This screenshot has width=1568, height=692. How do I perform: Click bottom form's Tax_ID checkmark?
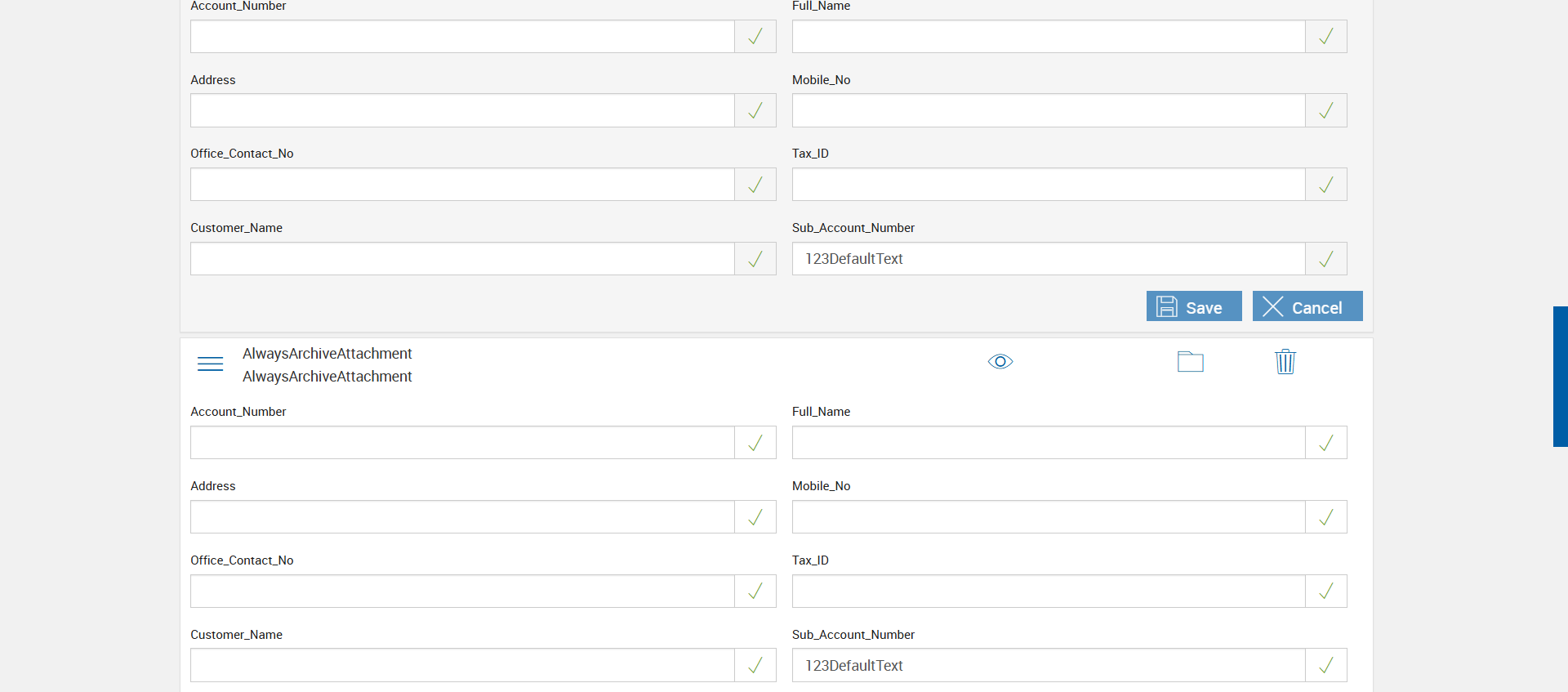click(1325, 591)
